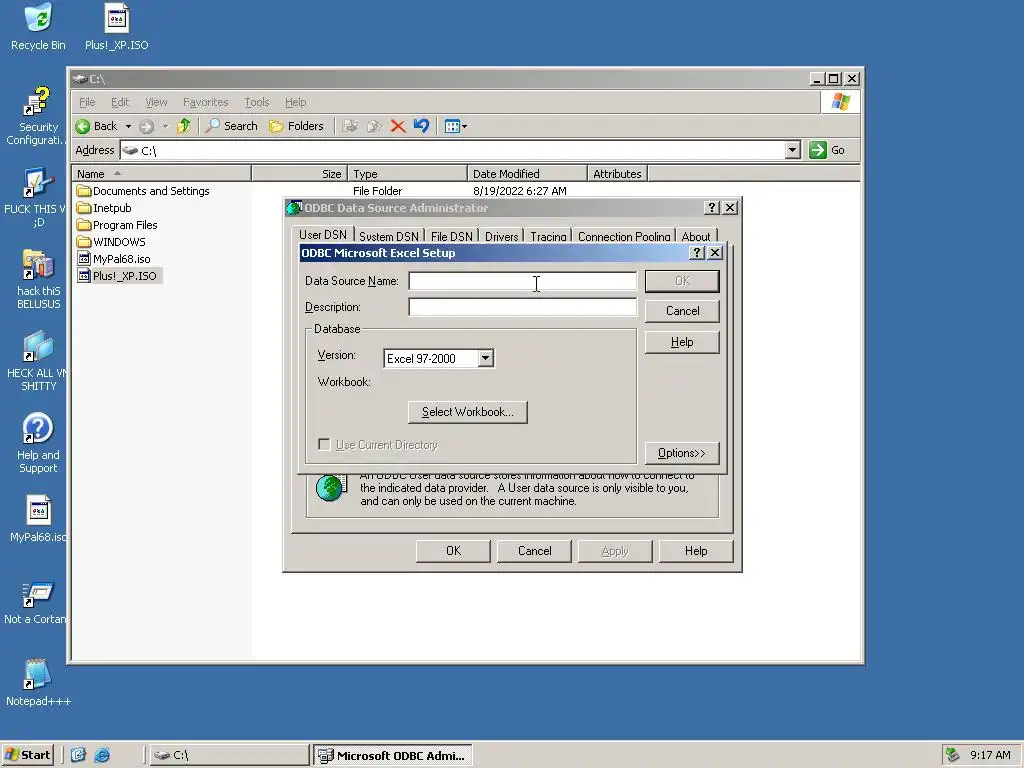1024x768 pixels.
Task: Open the Address bar dropdown
Action: click(x=792, y=150)
